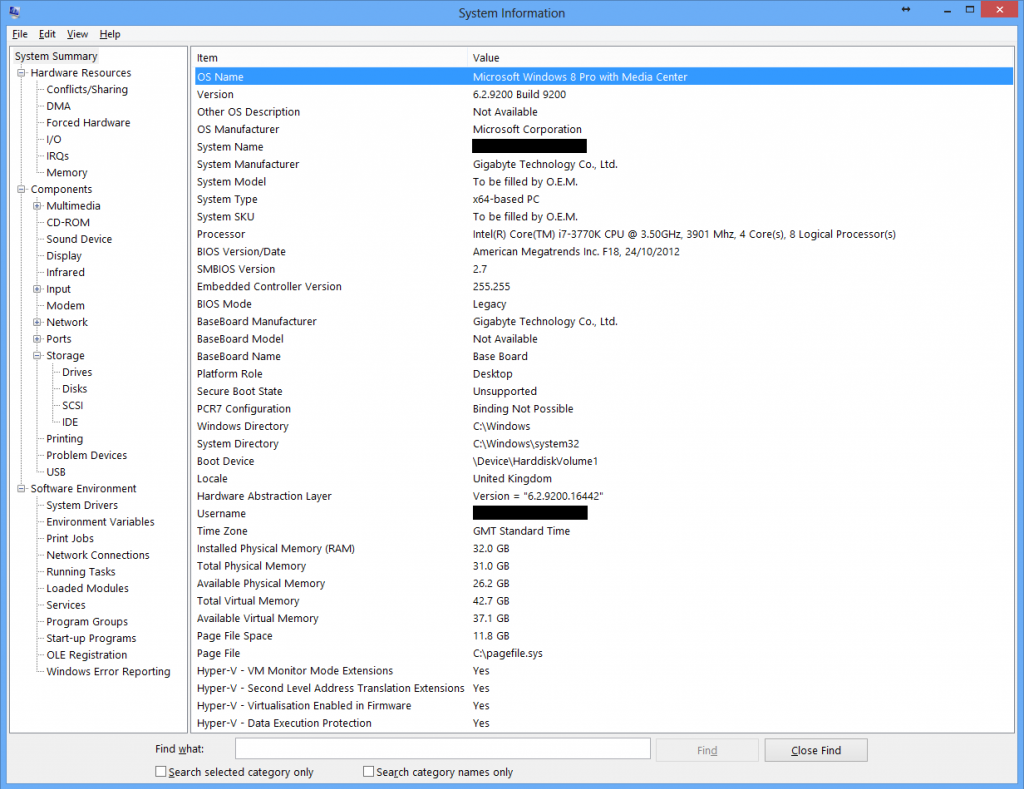This screenshot has width=1024, height=789.
Task: Open the View menu
Action: click(77, 34)
